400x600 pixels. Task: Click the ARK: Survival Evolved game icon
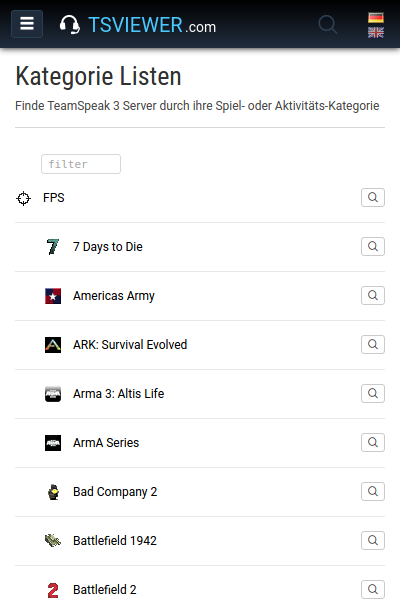click(x=53, y=345)
